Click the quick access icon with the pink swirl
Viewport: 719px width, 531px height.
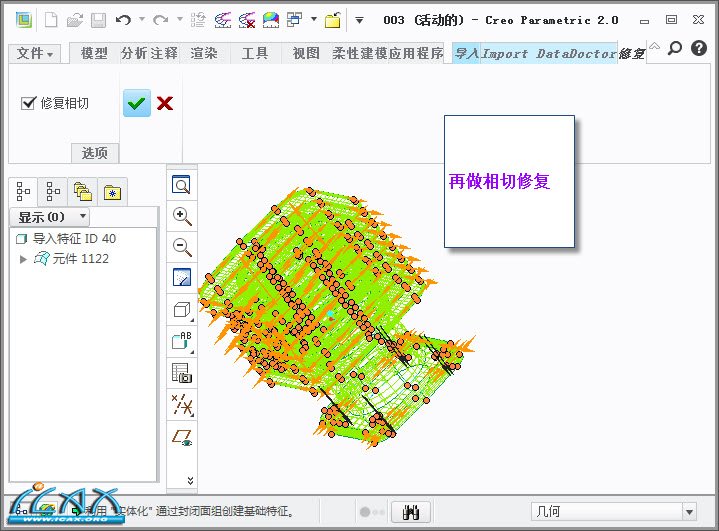pos(223,20)
